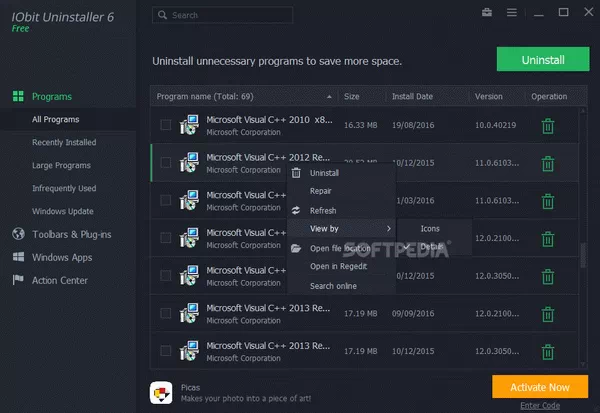Choose Uninstall from context menu
600x413 pixels.
(341, 173)
